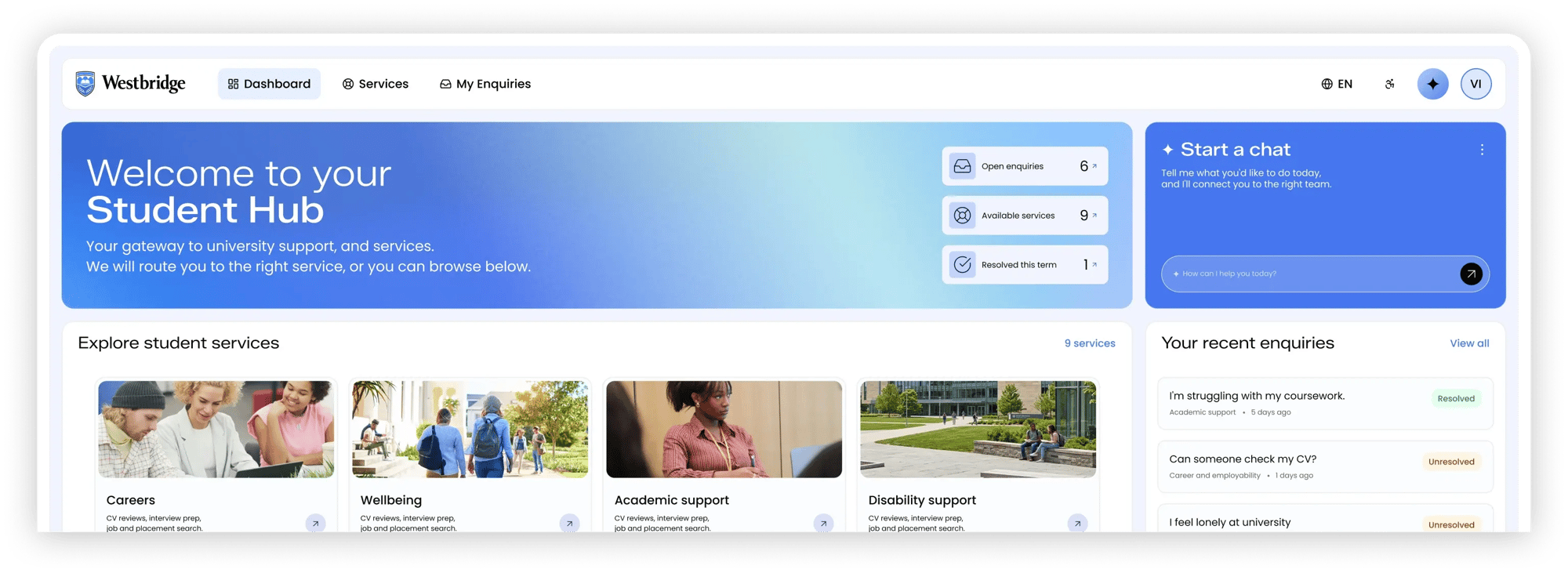This screenshot has width=1568, height=573.
Task: Send the chat message arrow button
Action: coord(1471,274)
